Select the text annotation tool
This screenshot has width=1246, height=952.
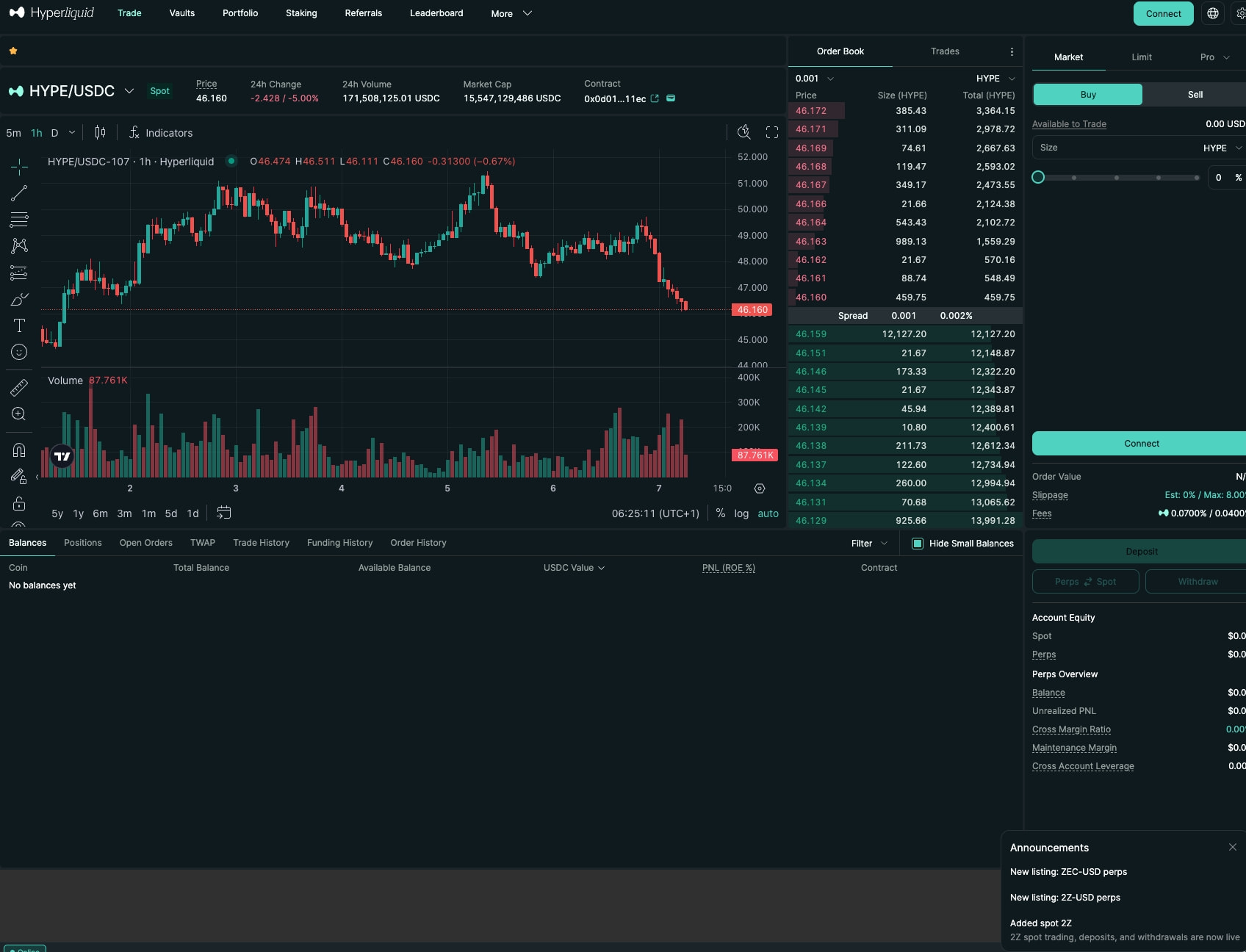coord(19,325)
